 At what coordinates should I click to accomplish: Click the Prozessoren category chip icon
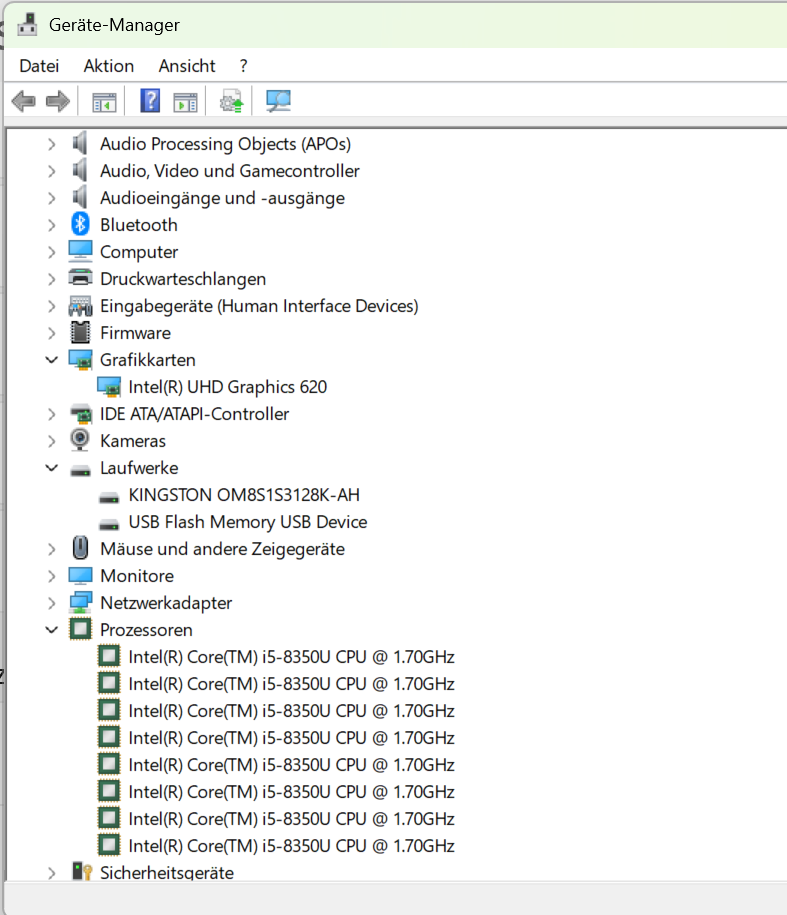click(80, 630)
